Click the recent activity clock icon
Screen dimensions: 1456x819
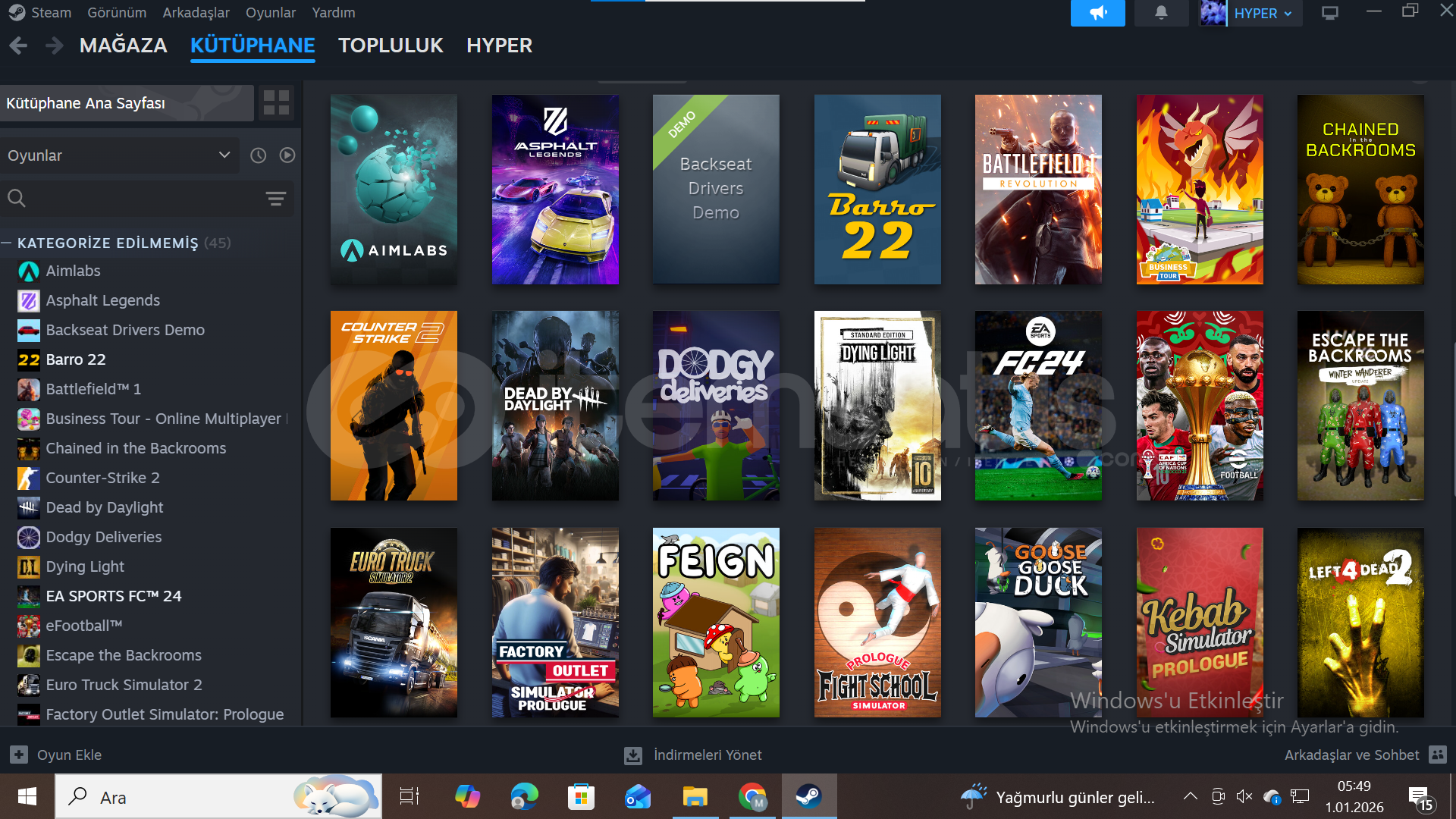click(x=258, y=155)
